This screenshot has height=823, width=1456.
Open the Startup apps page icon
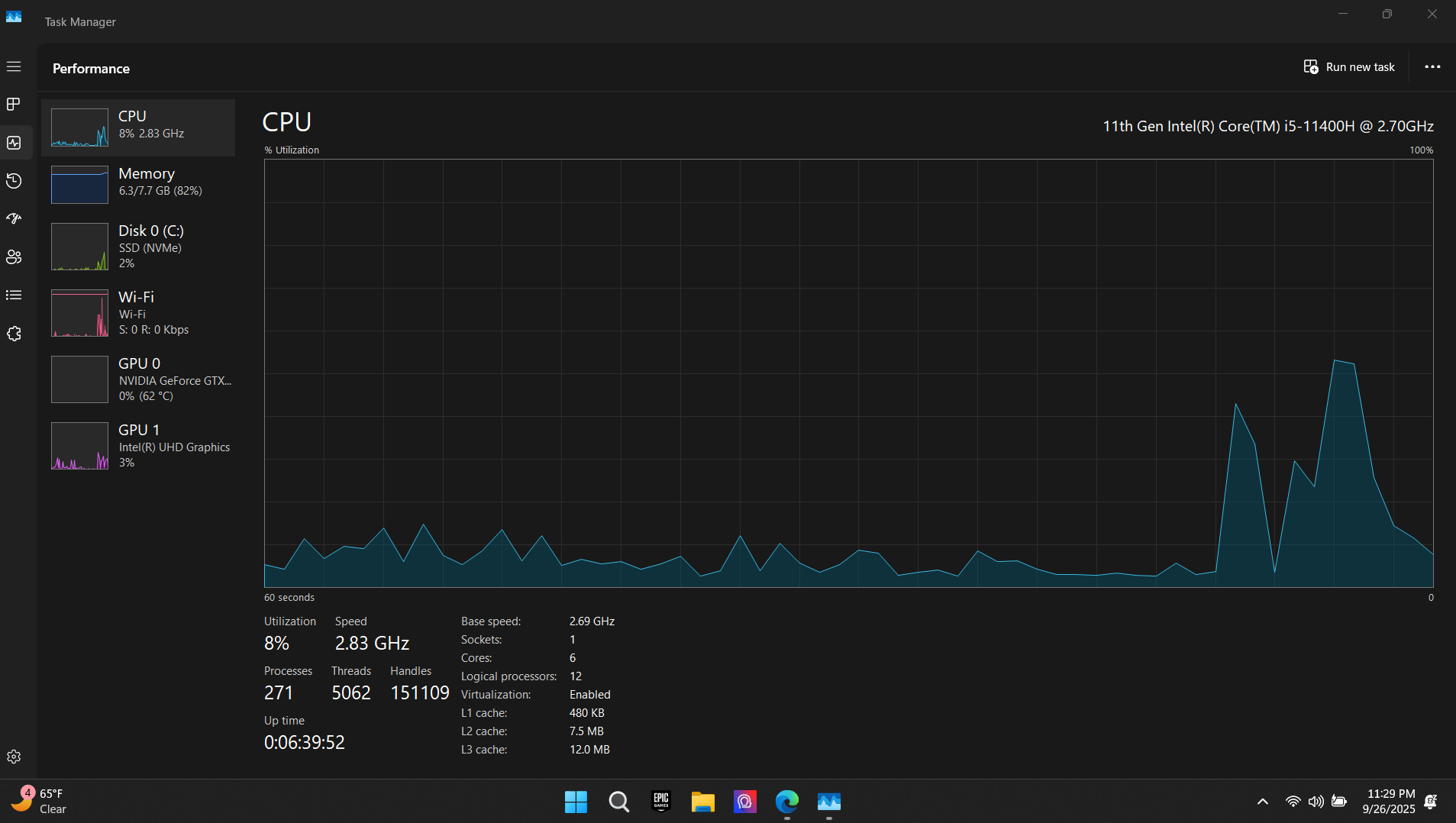click(x=14, y=219)
